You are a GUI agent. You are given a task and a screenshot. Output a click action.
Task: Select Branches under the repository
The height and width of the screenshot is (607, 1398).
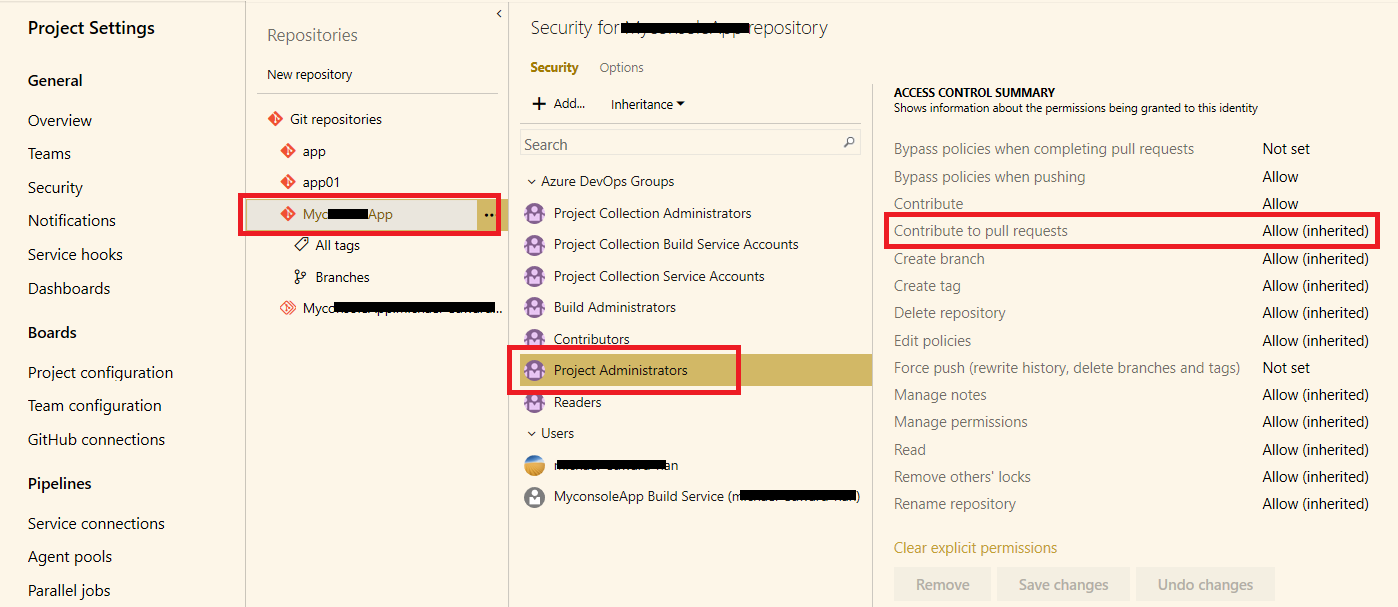click(x=342, y=277)
